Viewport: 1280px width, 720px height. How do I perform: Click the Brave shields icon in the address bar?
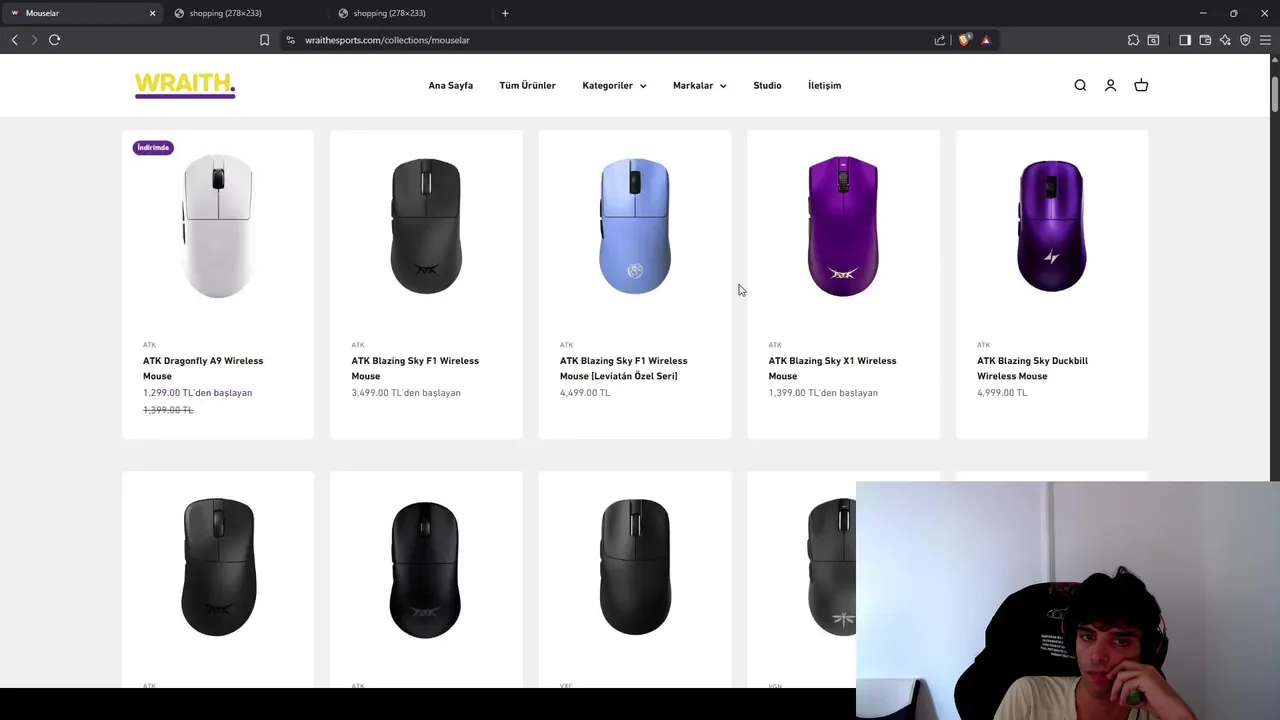(x=964, y=40)
